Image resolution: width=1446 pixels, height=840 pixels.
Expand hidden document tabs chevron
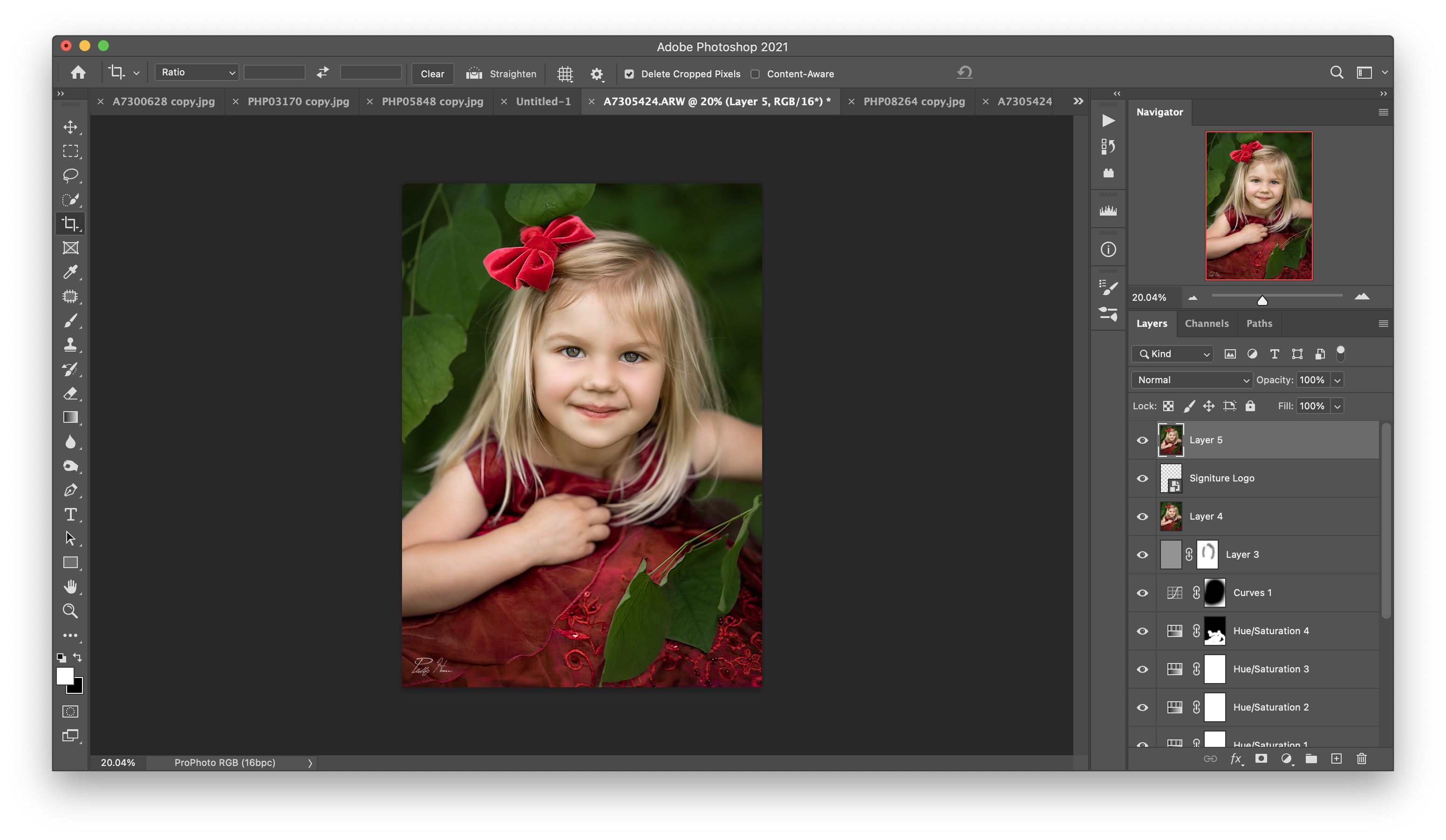[x=1078, y=101]
